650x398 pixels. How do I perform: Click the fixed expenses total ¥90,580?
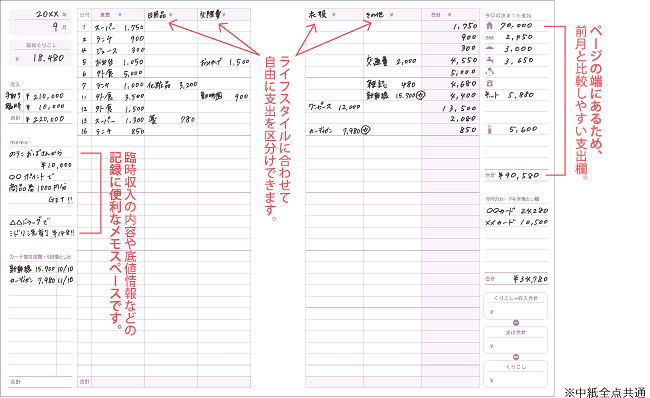pyautogui.click(x=519, y=175)
